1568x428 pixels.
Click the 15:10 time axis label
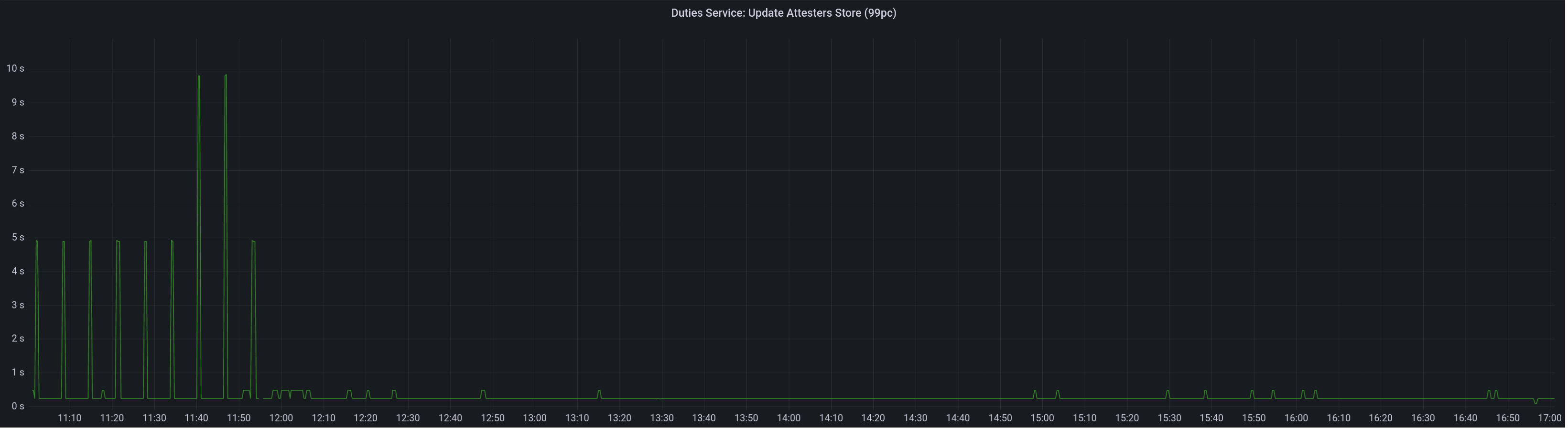(1085, 418)
